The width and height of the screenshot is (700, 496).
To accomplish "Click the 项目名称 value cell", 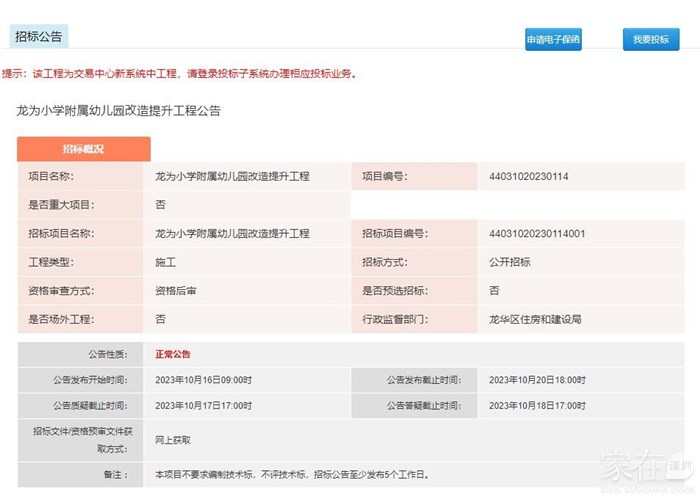I will pos(232,177).
